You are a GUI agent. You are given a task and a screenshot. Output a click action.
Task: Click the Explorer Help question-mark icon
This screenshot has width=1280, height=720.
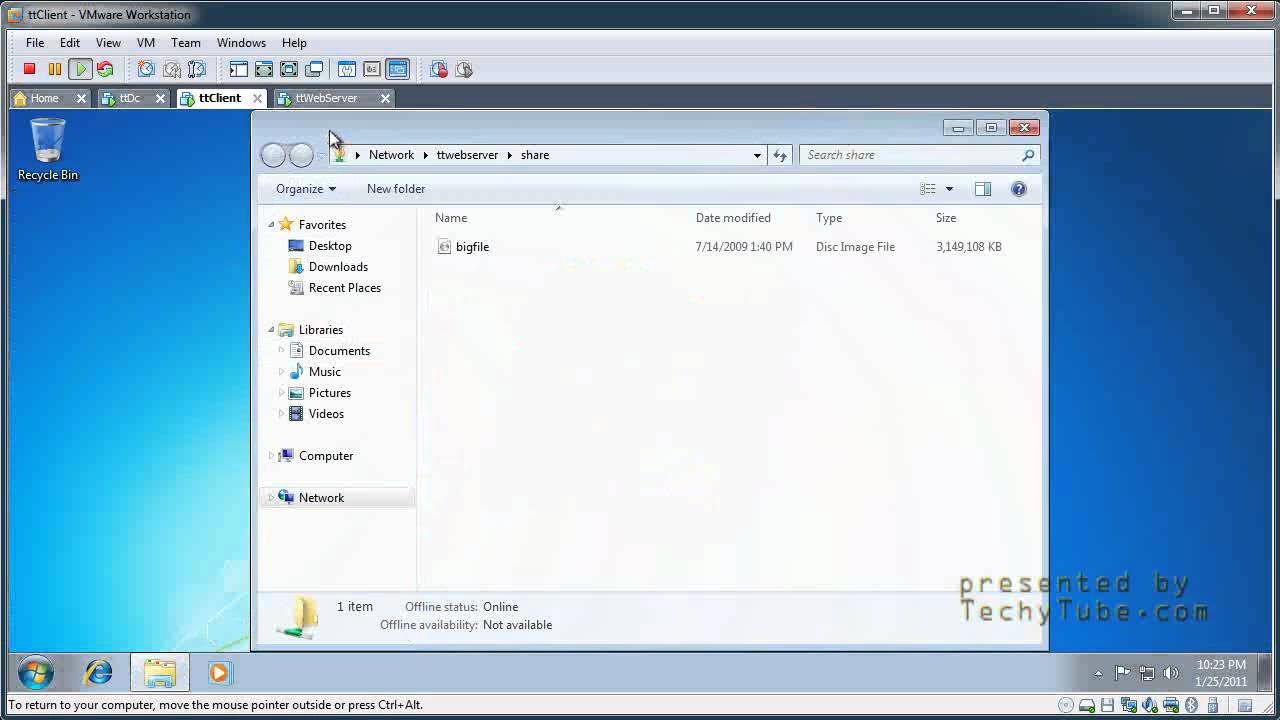[x=1019, y=189]
